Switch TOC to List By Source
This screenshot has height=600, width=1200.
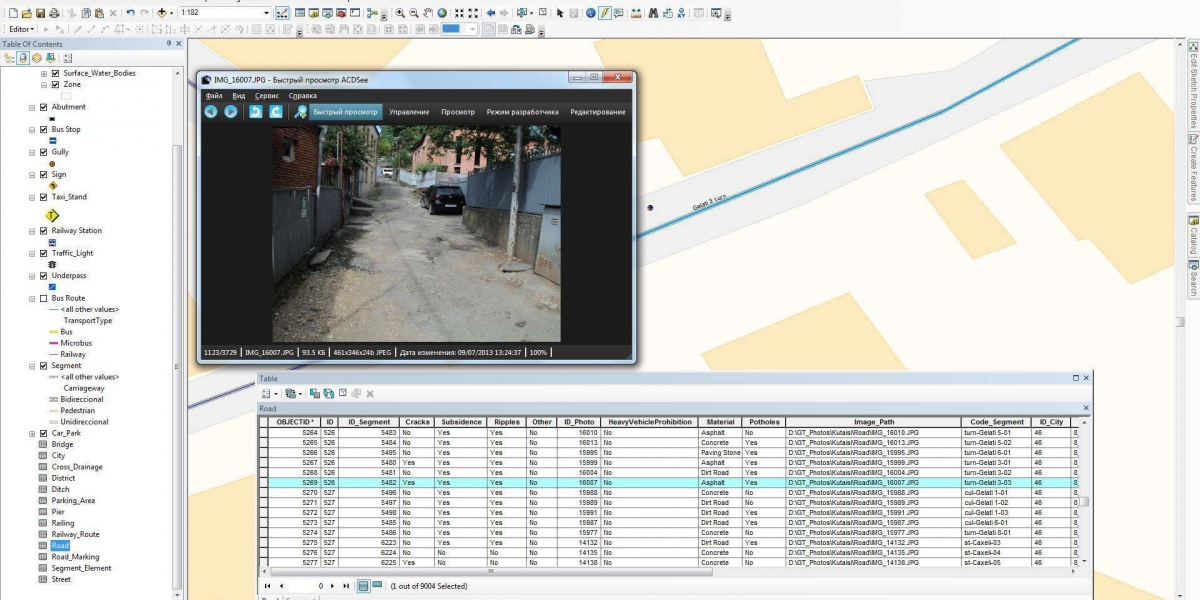[x=23, y=58]
